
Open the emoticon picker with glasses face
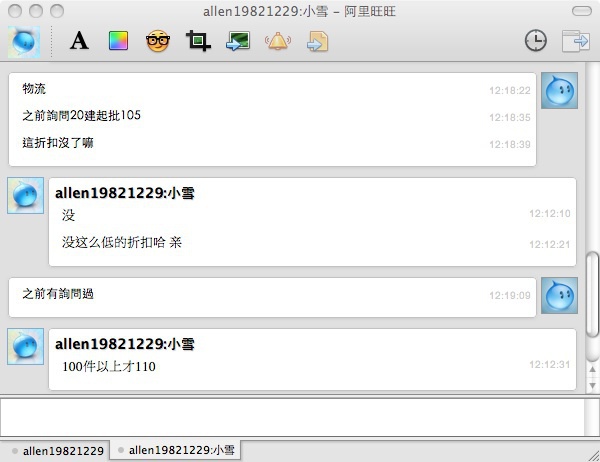(x=158, y=41)
